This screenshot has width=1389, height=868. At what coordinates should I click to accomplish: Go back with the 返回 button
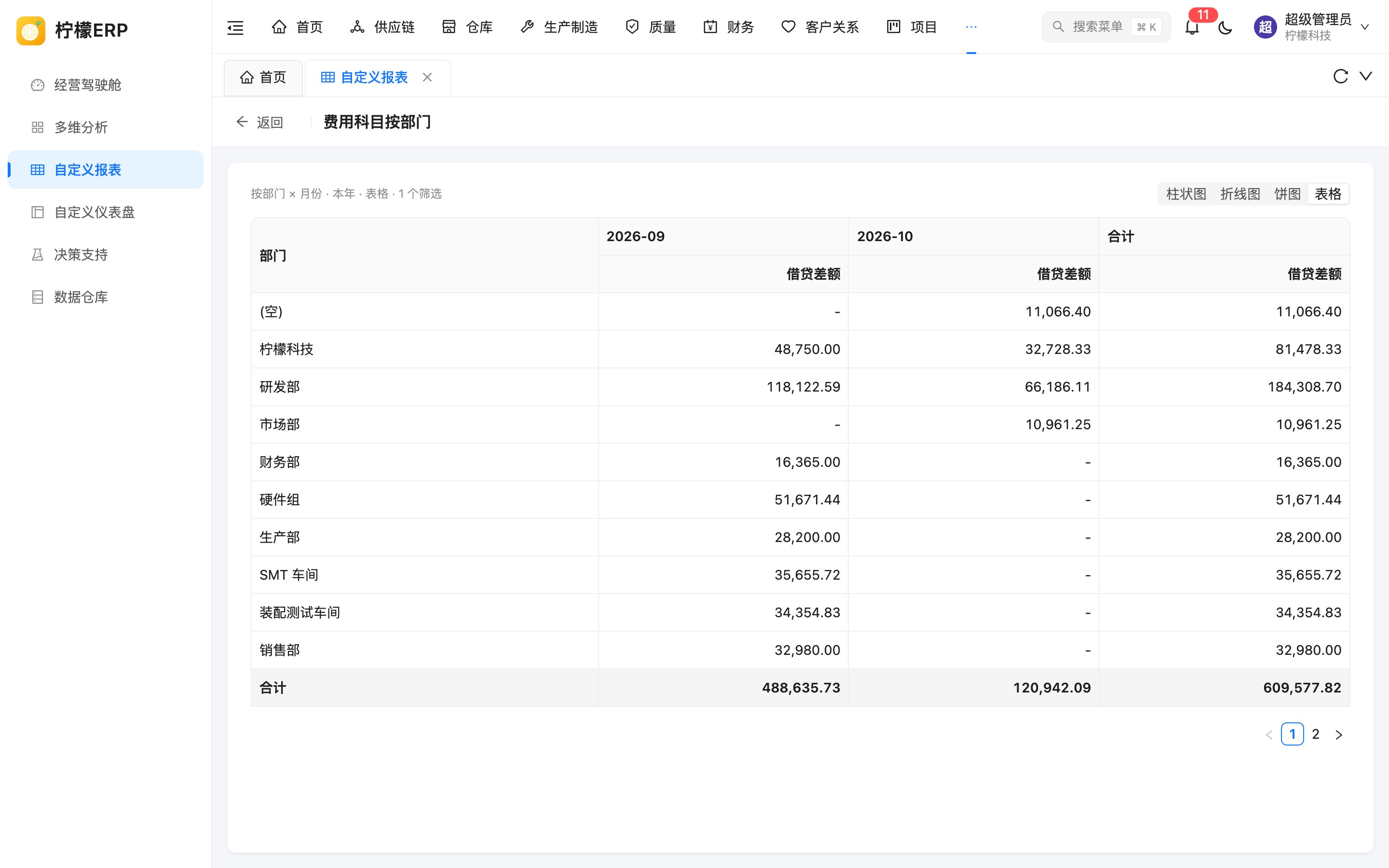coord(260,122)
